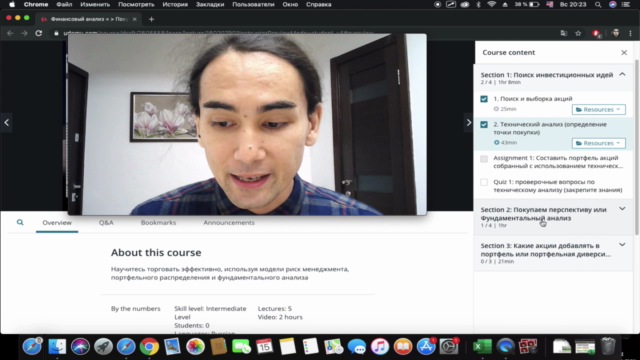Expand Section 3 Какие акции добавлять
Image resolution: width=640 pixels, height=360 pixels.
coord(622,244)
